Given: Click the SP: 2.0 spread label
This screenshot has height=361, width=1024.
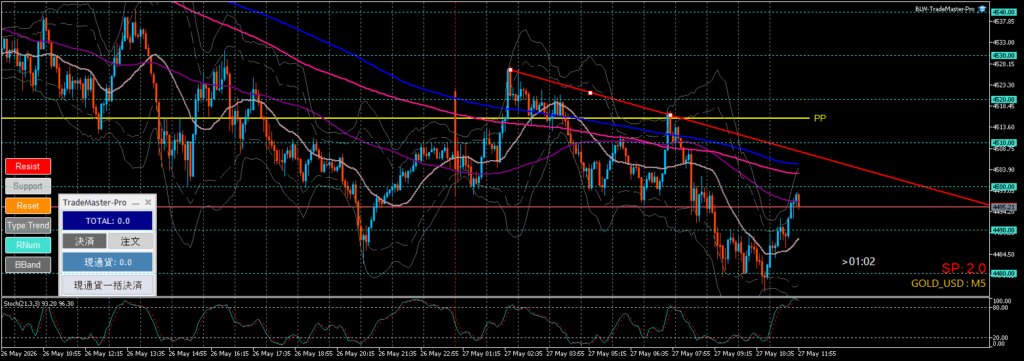Looking at the screenshot, I should pos(964,268).
